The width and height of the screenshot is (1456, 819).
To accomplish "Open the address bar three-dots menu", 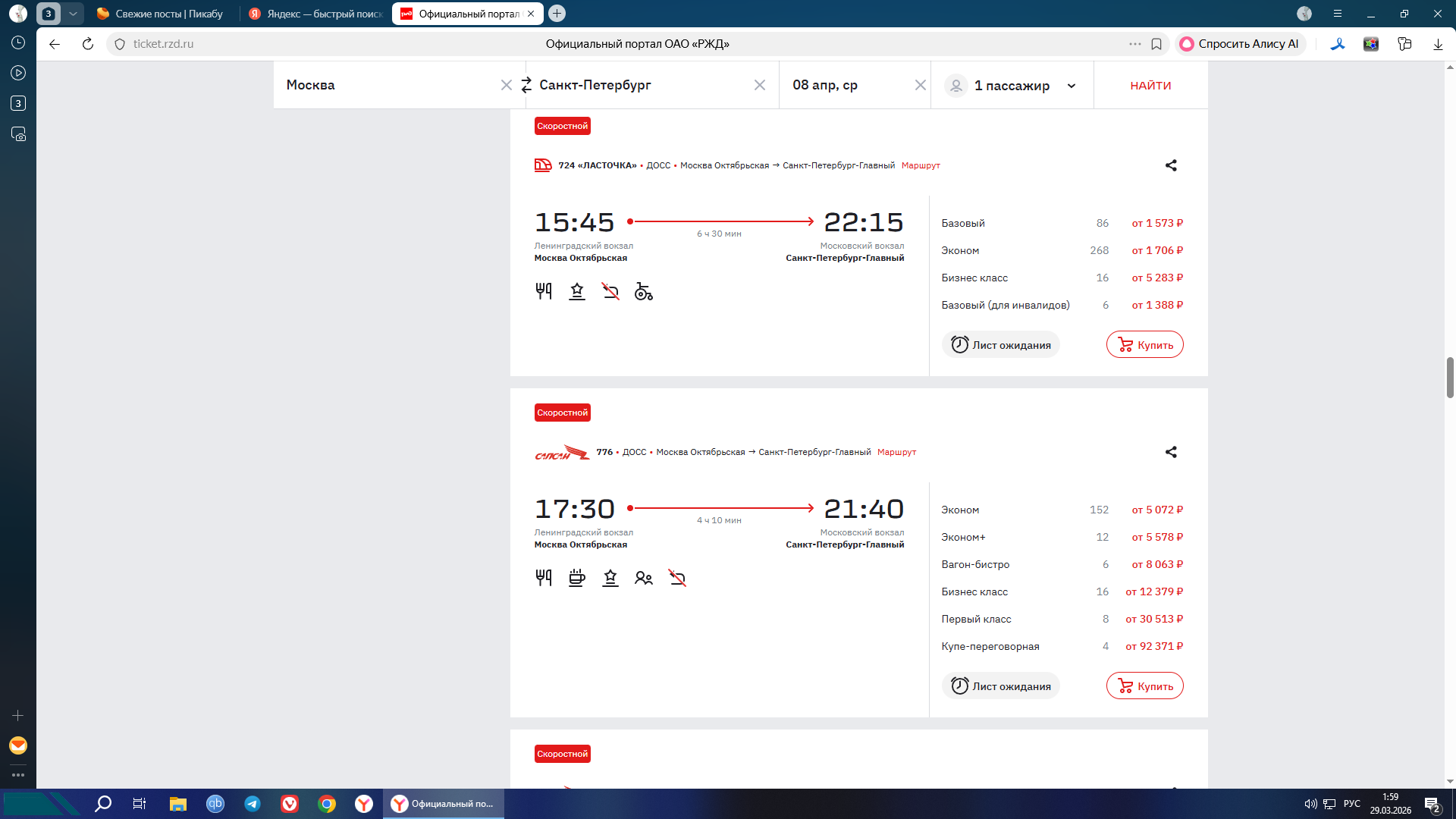I will click(x=1135, y=44).
